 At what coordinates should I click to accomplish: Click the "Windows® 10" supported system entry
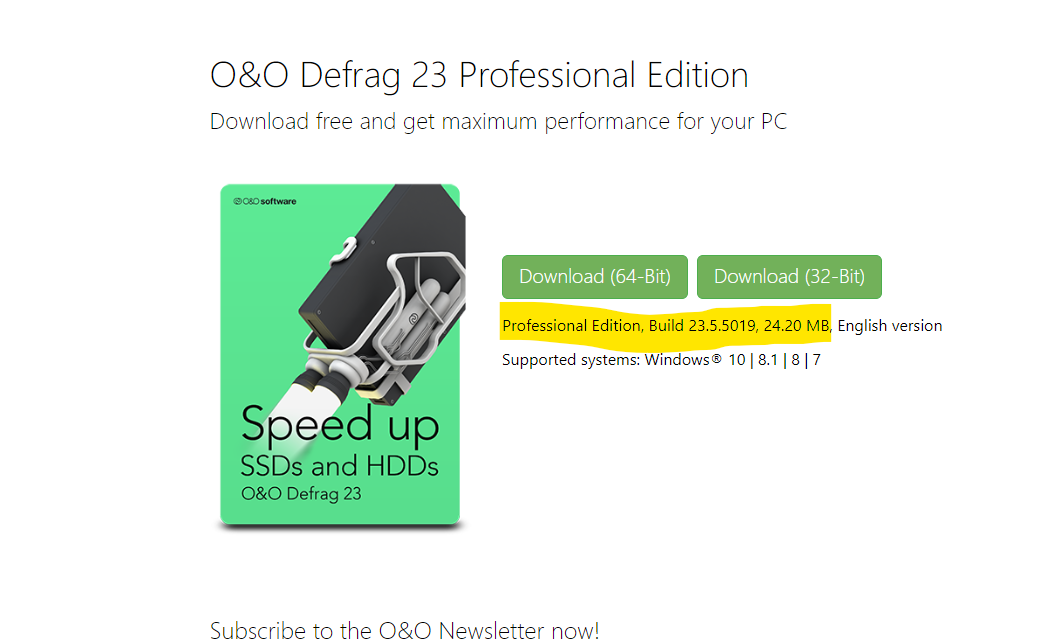click(694, 360)
